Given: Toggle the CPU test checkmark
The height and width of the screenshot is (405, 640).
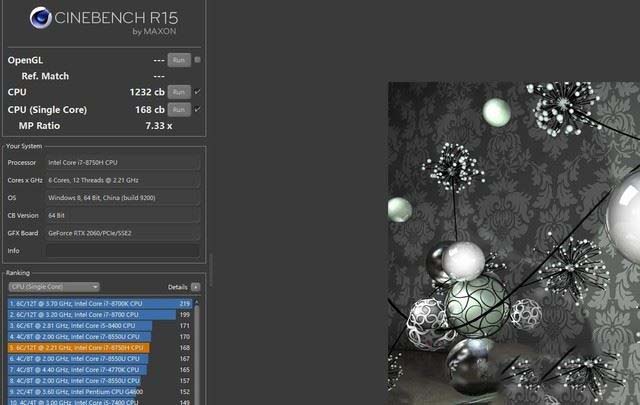Looking at the screenshot, I should pyautogui.click(x=198, y=92).
